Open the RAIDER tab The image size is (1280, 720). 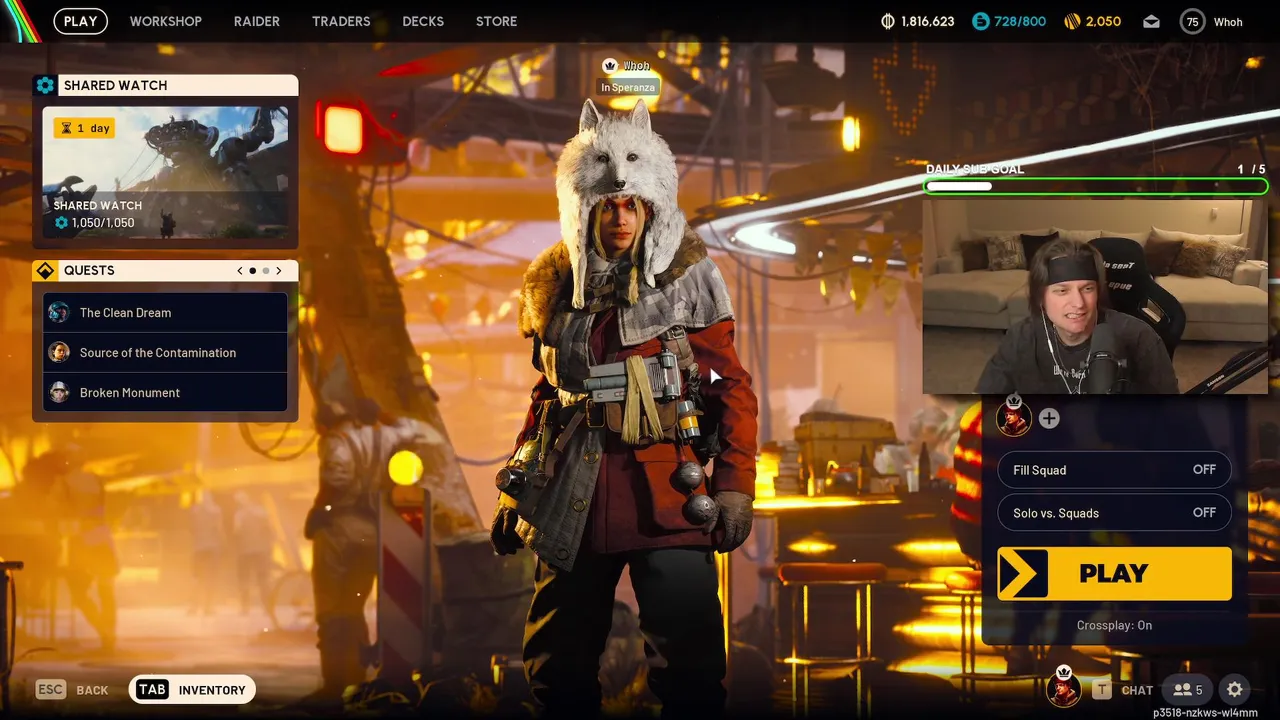pos(257,21)
